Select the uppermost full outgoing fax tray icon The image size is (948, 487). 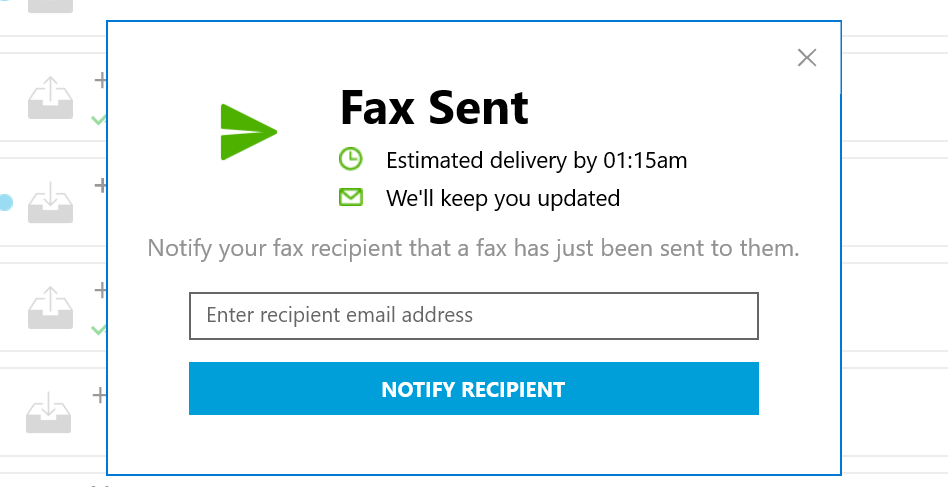click(50, 97)
